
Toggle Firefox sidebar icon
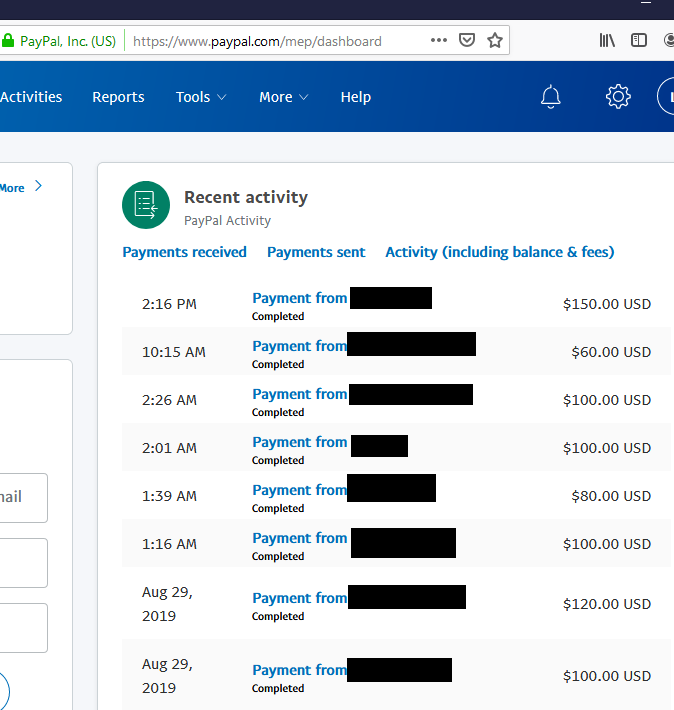(639, 41)
